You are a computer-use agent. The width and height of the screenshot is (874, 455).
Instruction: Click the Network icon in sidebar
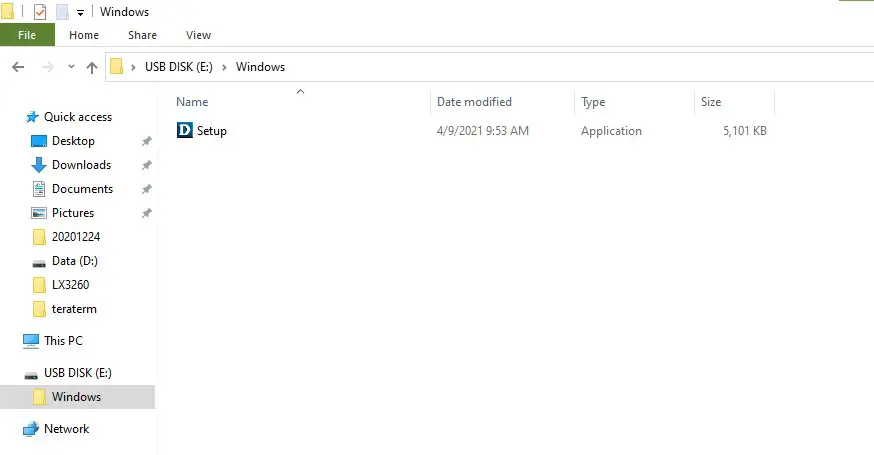coord(31,429)
